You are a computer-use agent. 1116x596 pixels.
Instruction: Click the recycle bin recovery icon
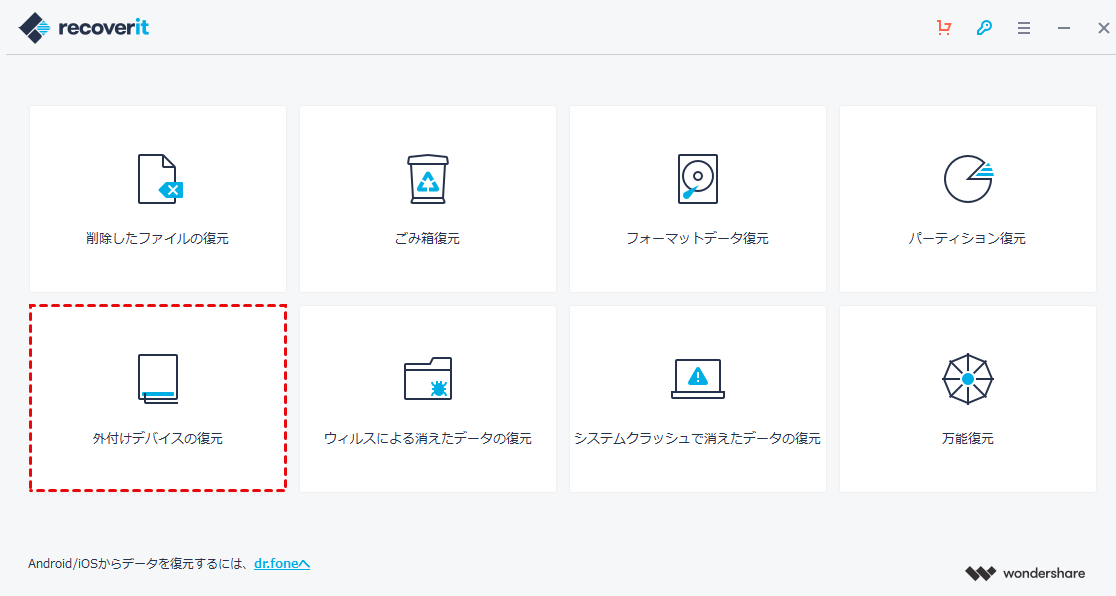[x=428, y=179]
